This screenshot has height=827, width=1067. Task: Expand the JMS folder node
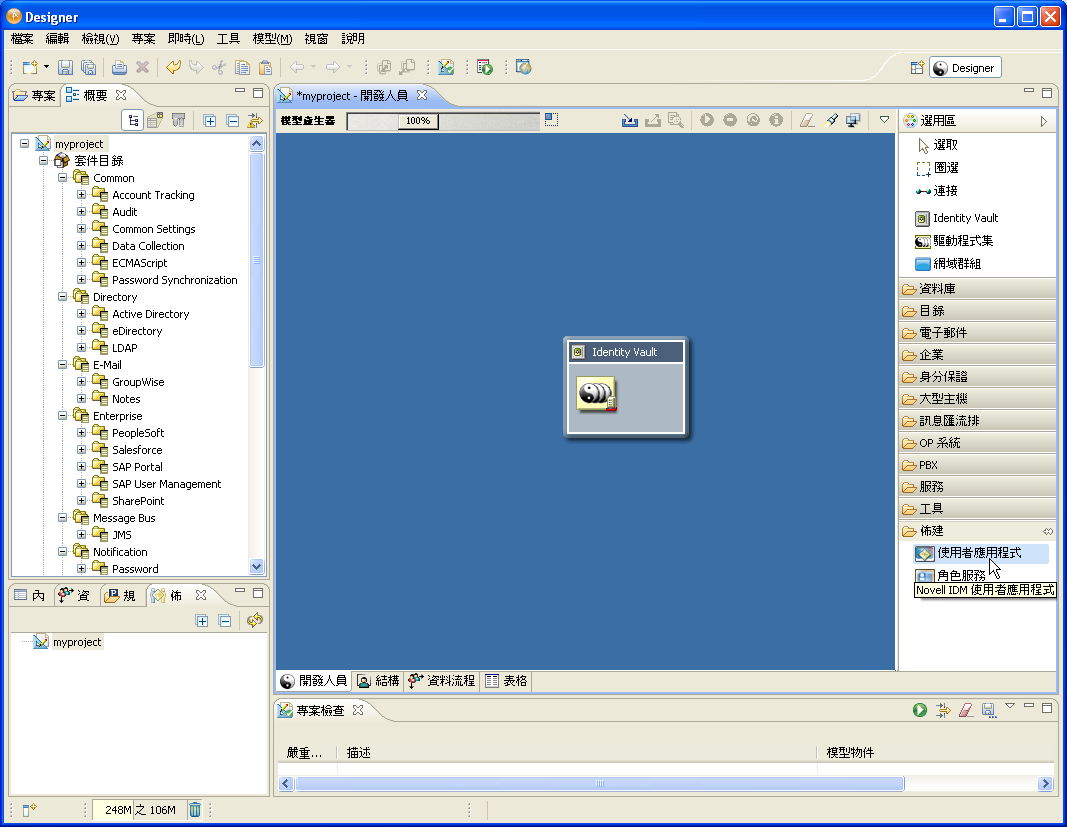coord(82,535)
